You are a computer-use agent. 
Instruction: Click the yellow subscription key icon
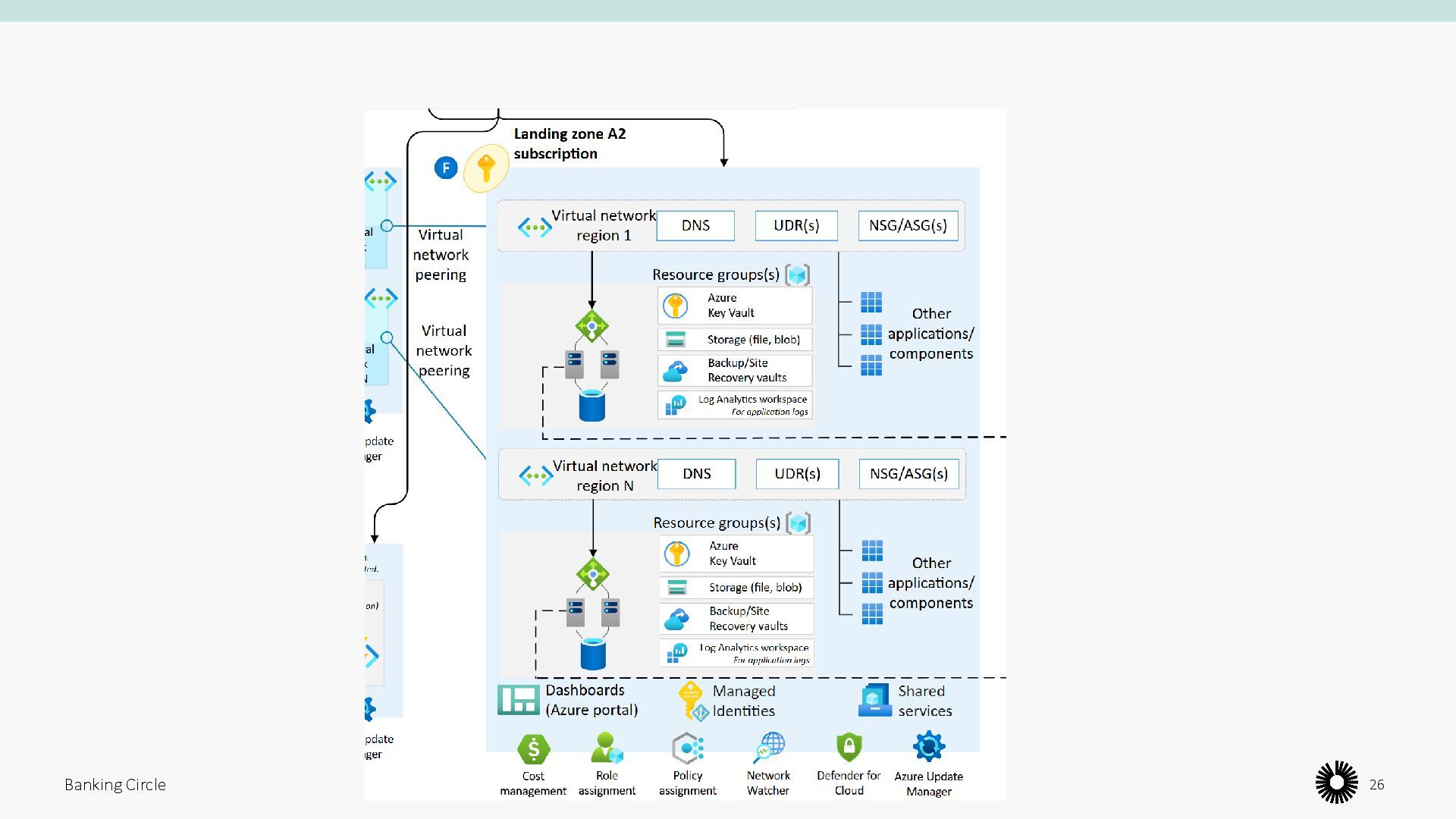coord(486,168)
